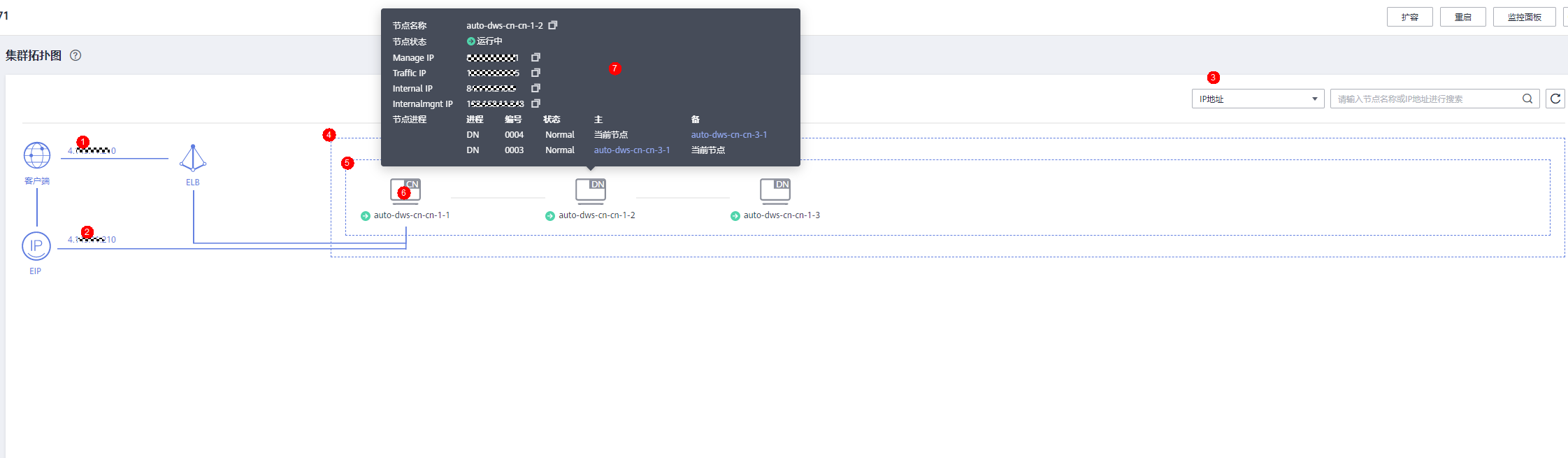
Task: Click running status icon of auto-dws-cn-cn-1-3
Action: point(735,216)
